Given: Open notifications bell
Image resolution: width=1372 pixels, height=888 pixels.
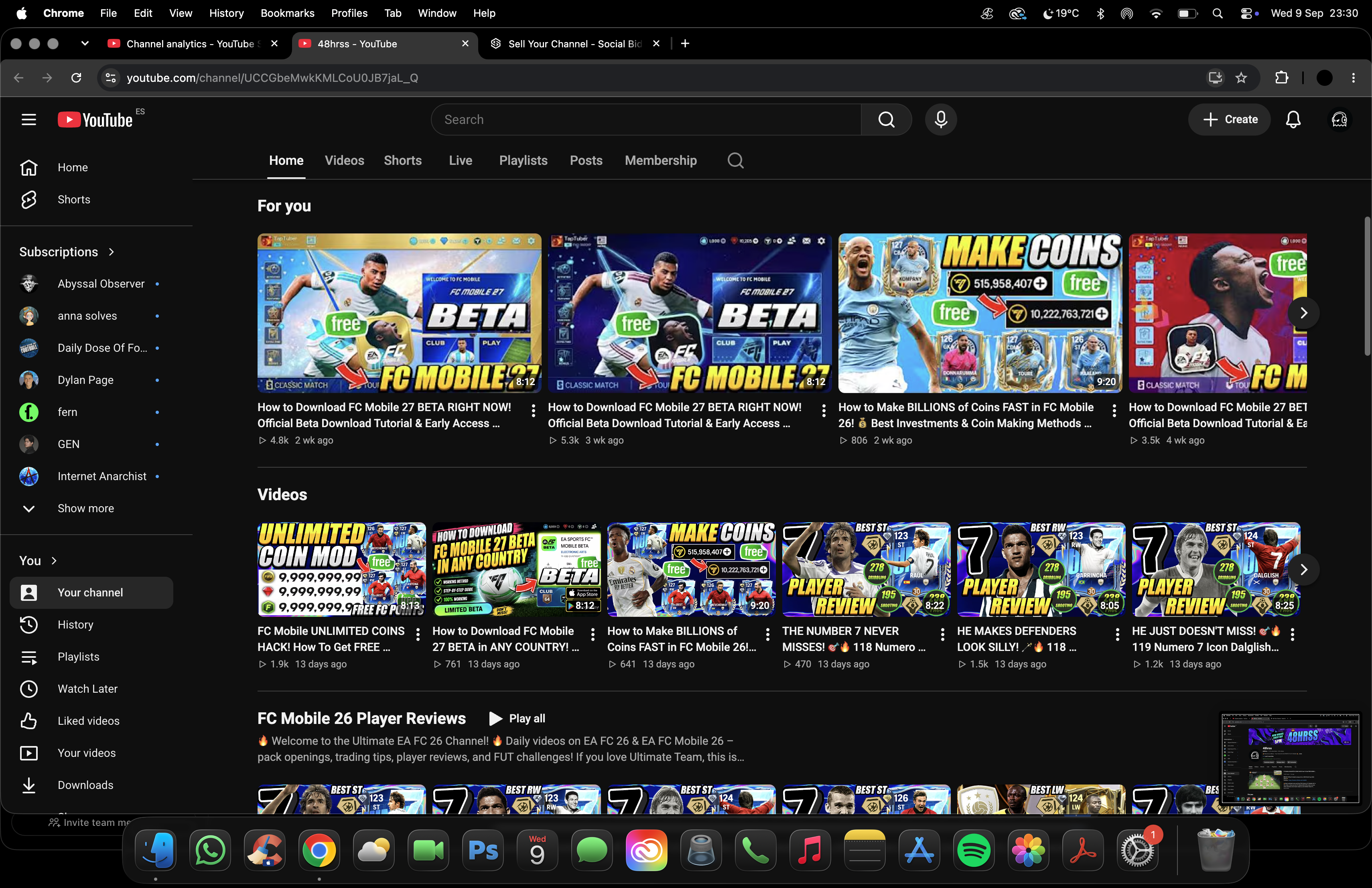Looking at the screenshot, I should pyautogui.click(x=1293, y=119).
